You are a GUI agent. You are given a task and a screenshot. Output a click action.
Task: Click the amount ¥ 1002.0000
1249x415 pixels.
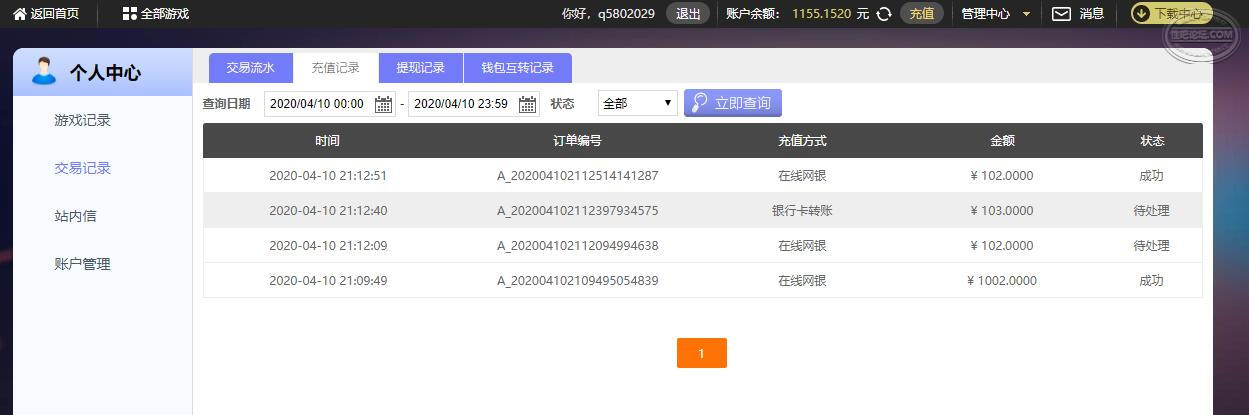click(1002, 281)
